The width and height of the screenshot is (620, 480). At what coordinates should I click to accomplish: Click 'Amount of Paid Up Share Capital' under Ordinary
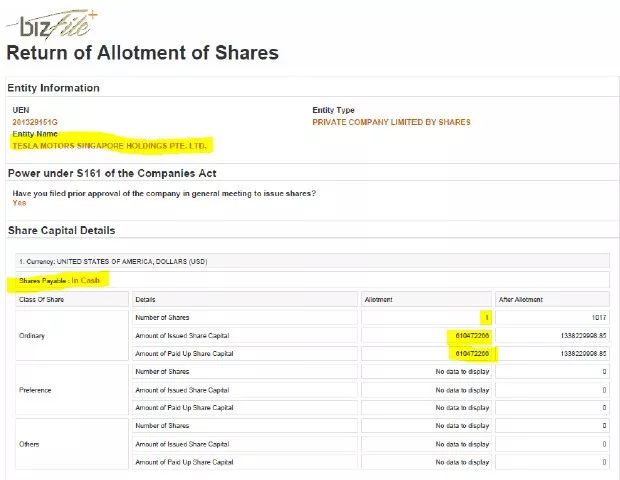click(184, 353)
